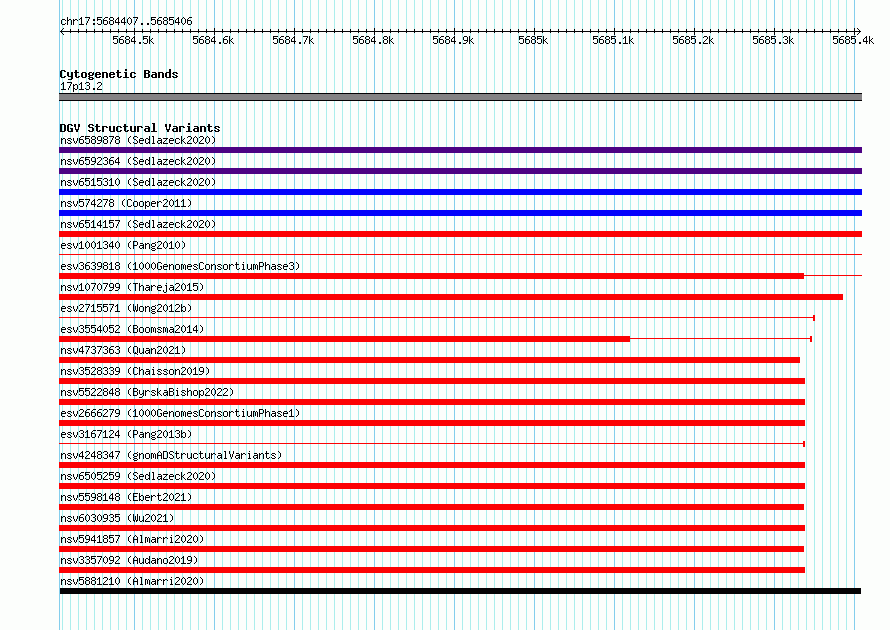Click the 5685.1k ruler tick label

(613, 40)
